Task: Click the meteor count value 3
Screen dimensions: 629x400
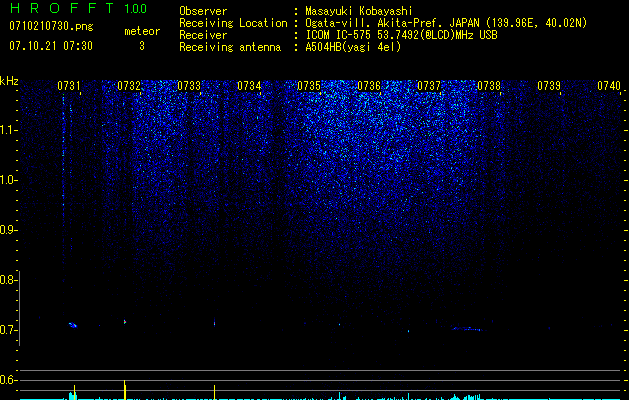Action: coord(142,46)
